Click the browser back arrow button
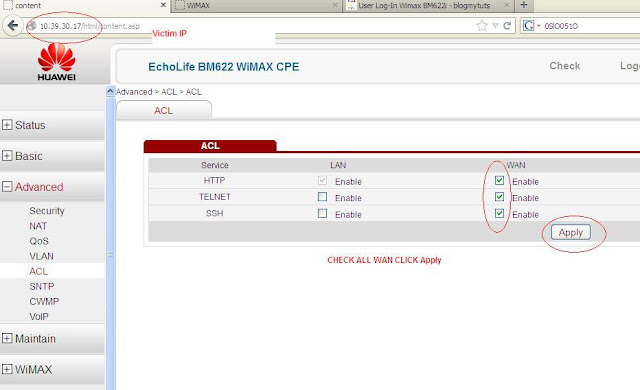The image size is (640, 390). click(13, 26)
